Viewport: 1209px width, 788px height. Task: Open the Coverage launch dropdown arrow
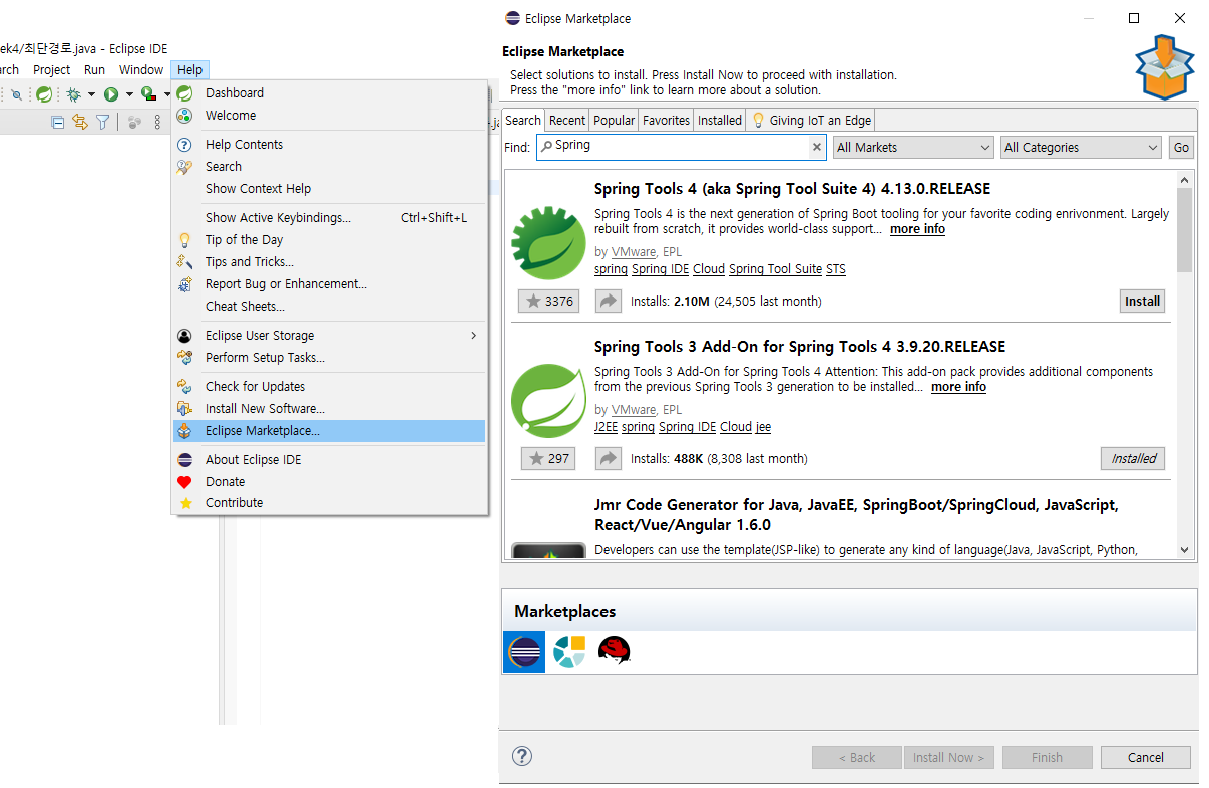166,94
